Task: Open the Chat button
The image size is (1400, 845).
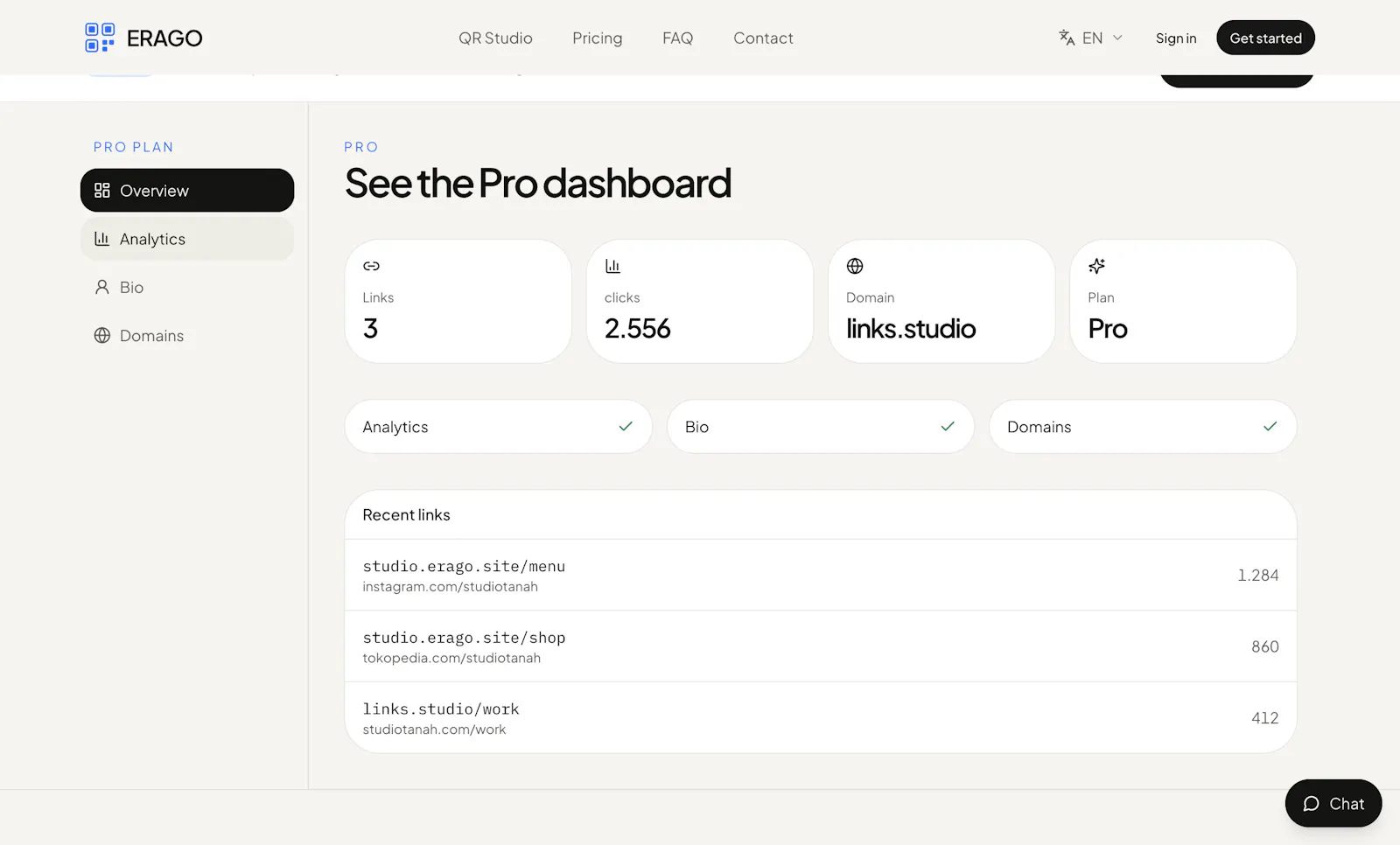Action: point(1333,803)
